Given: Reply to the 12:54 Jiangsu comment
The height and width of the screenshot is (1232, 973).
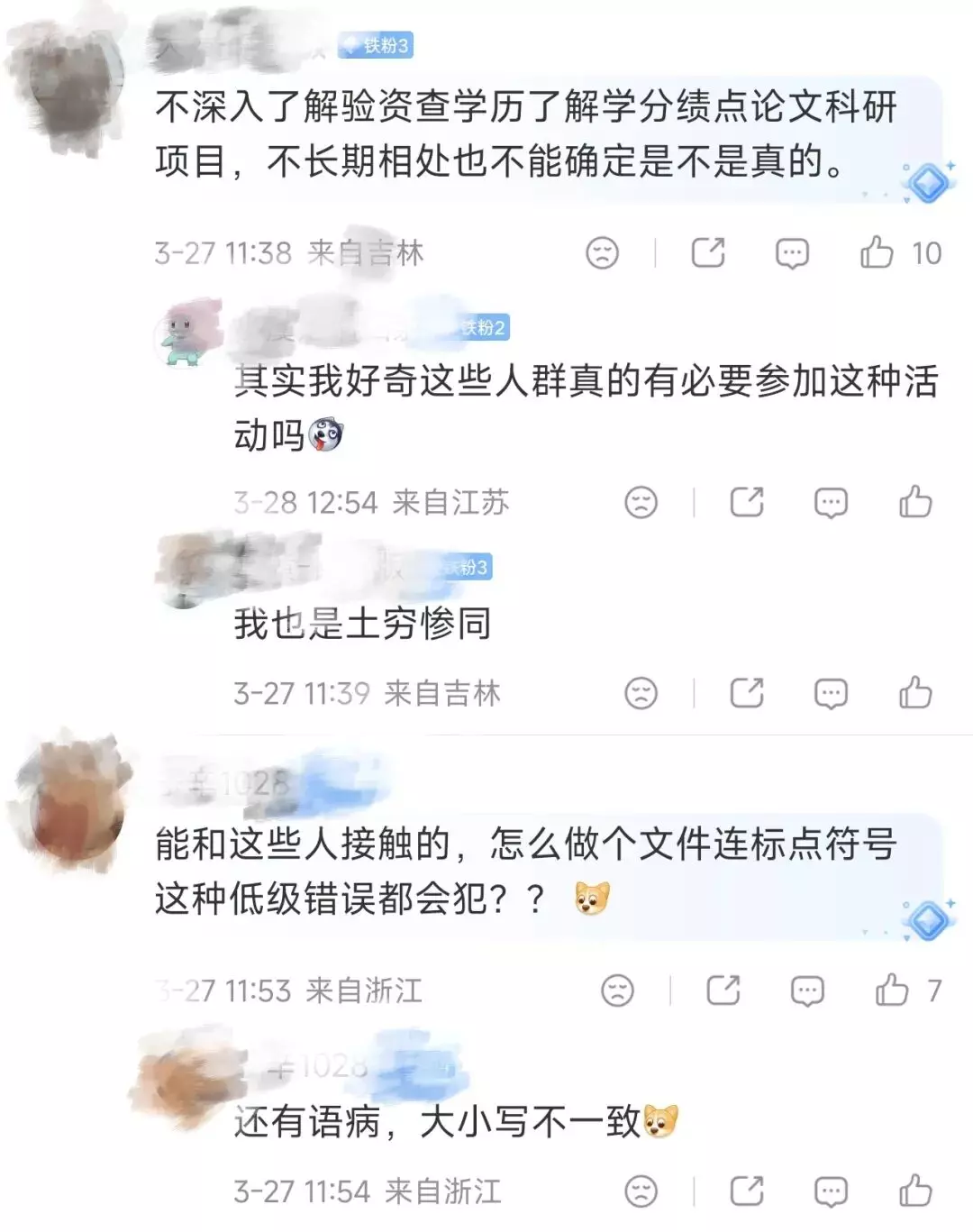Looking at the screenshot, I should pos(831,503).
